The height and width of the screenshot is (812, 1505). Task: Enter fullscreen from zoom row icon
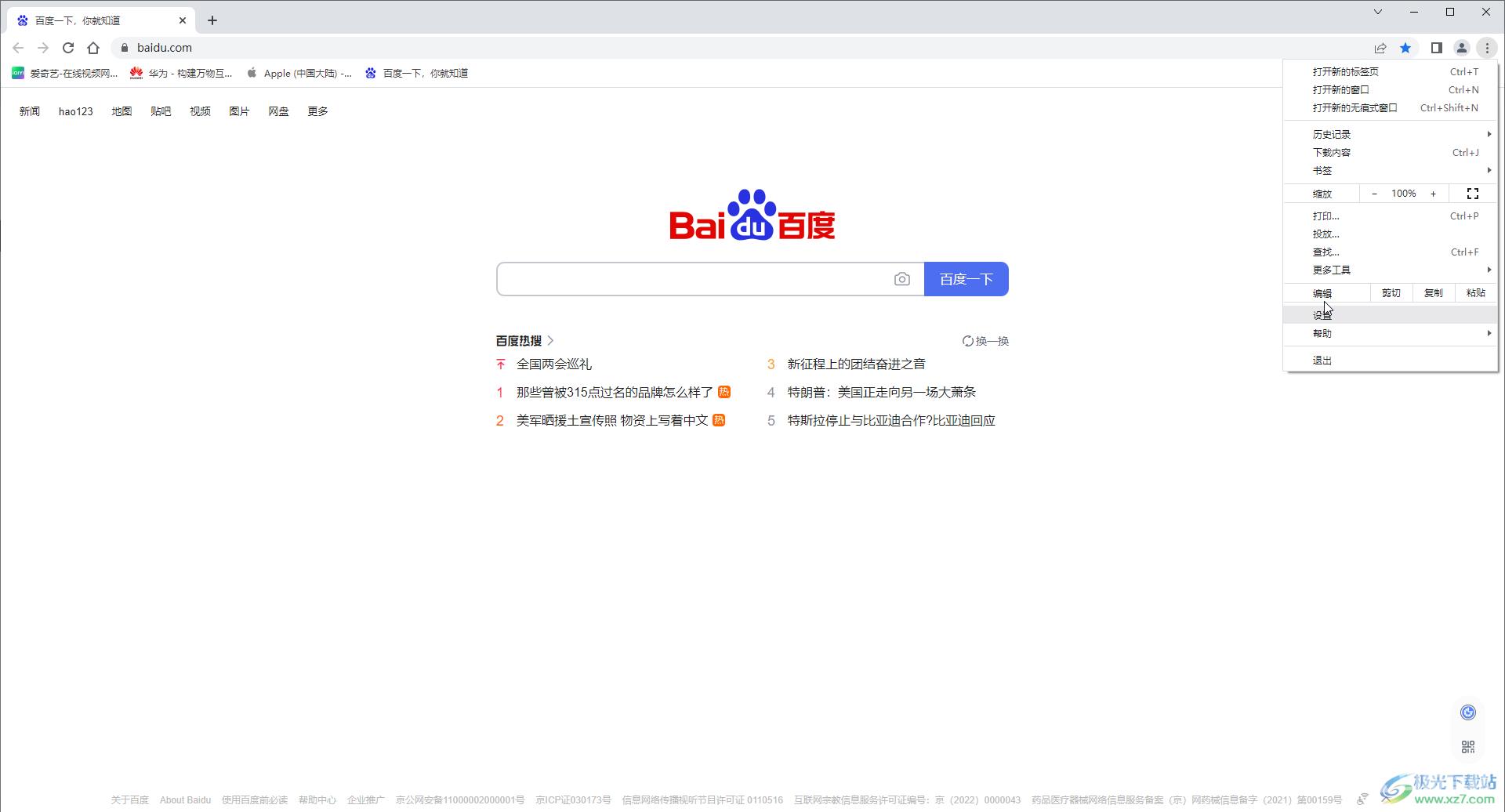click(x=1472, y=194)
